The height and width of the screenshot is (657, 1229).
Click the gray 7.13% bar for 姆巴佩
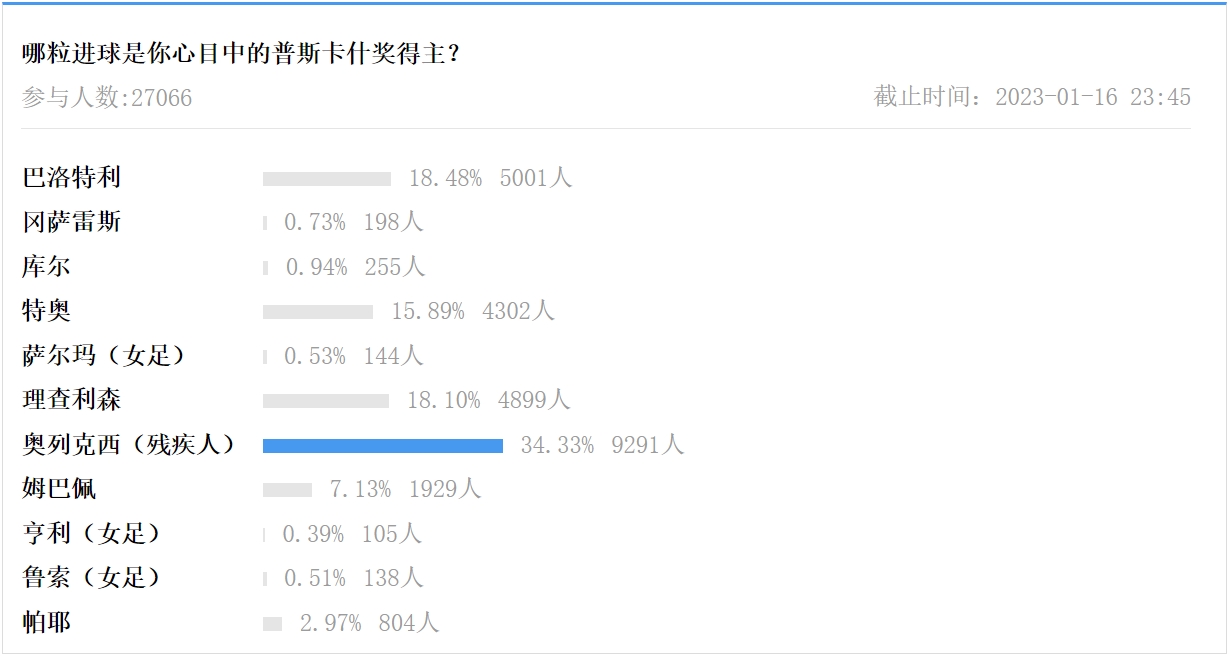point(288,490)
